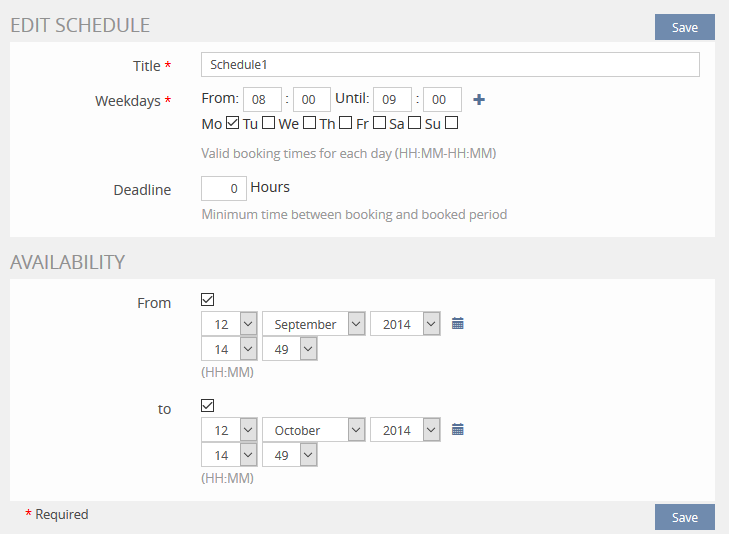Open calendar picker for From date

tap(458, 324)
